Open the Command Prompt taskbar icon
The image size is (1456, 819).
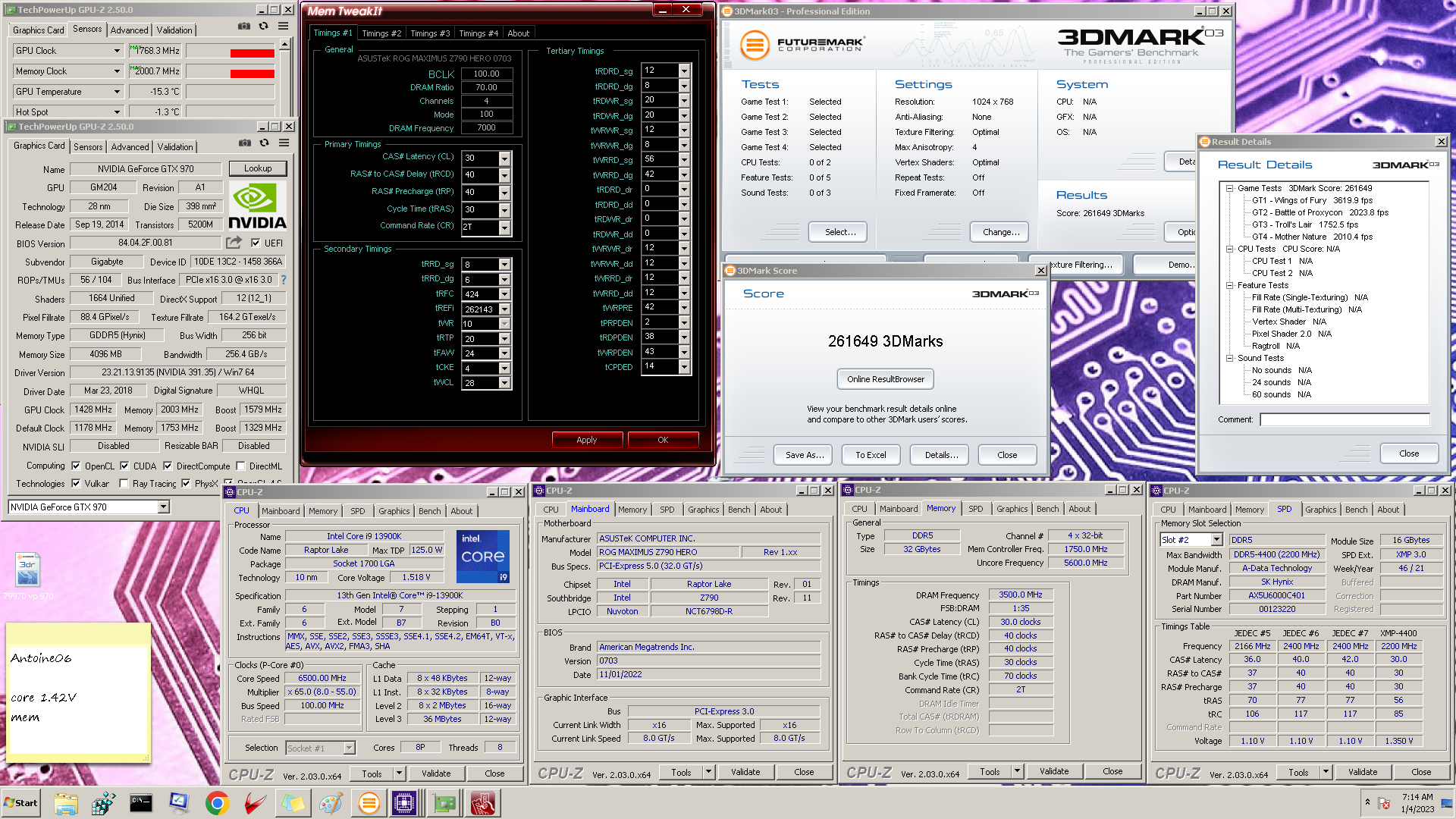(x=141, y=803)
